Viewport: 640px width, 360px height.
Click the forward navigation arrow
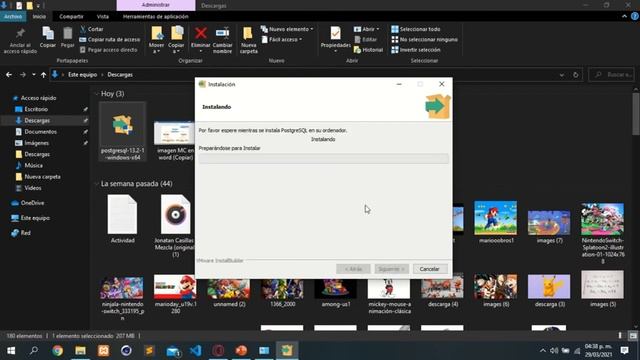point(23,75)
